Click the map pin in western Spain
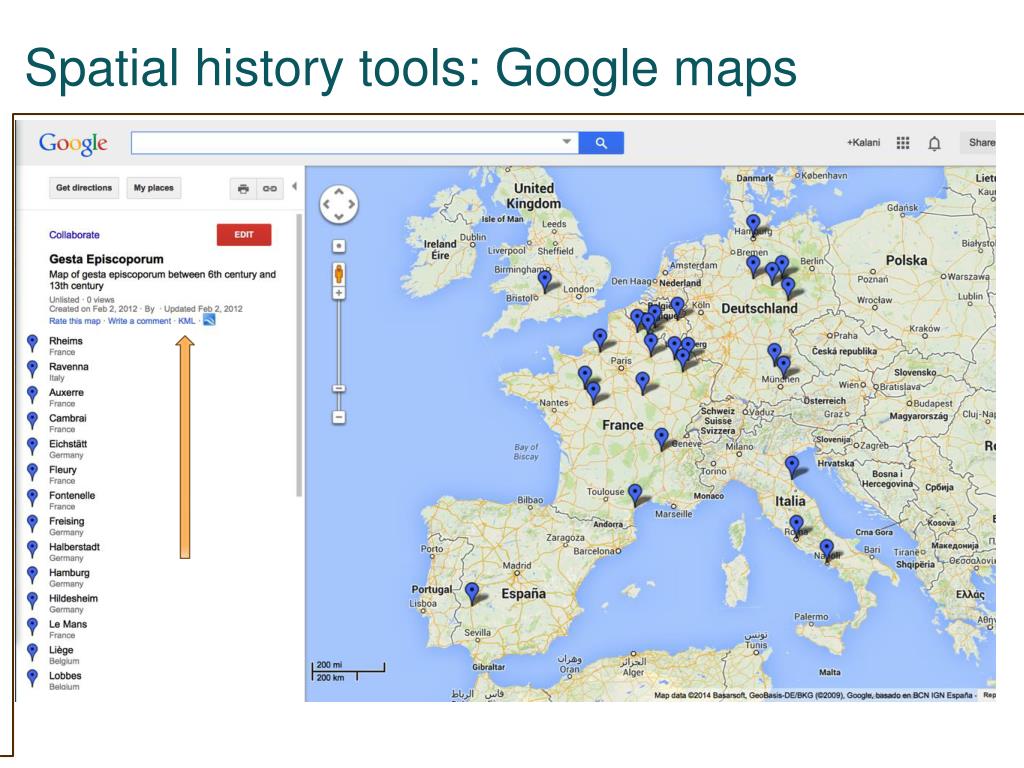 pos(472,594)
